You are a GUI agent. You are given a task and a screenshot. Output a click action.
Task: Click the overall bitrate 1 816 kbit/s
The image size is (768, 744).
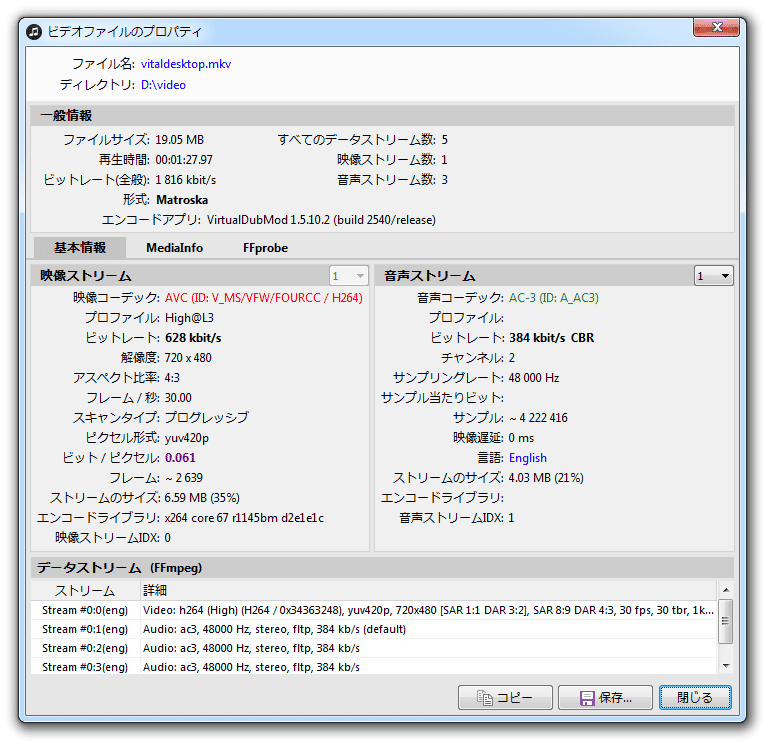[186, 180]
